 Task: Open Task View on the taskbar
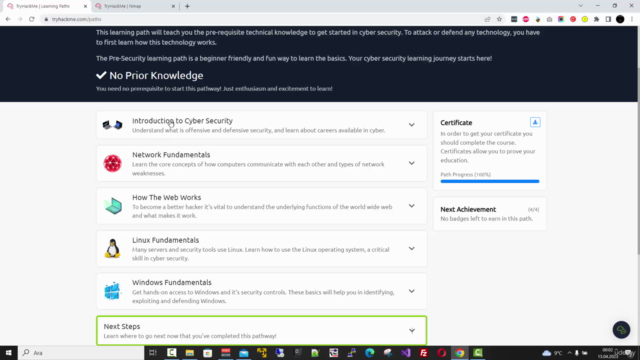[153, 353]
